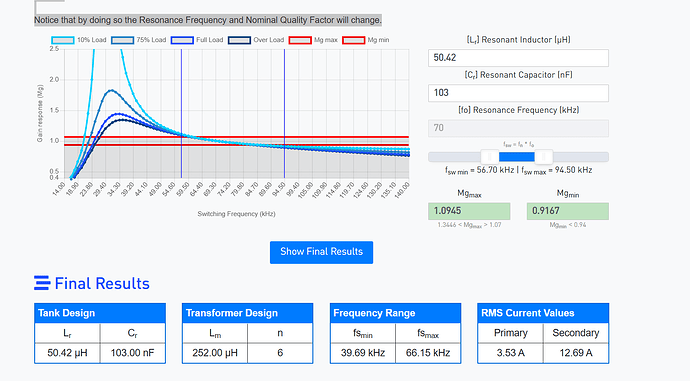Toggle the 10% Load legend swatch
Viewport: 690px width, 381px height.
tap(62, 40)
